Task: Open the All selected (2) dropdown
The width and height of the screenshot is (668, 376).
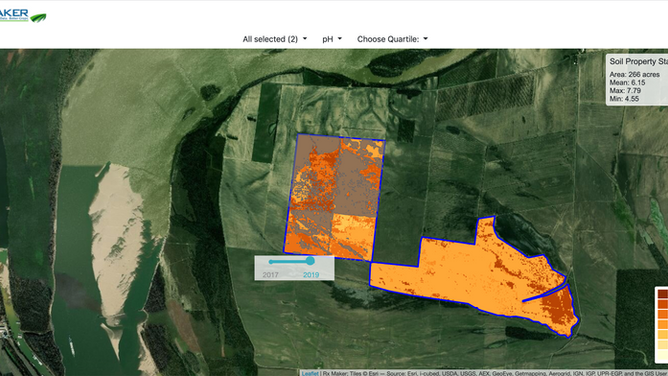Action: tap(274, 39)
